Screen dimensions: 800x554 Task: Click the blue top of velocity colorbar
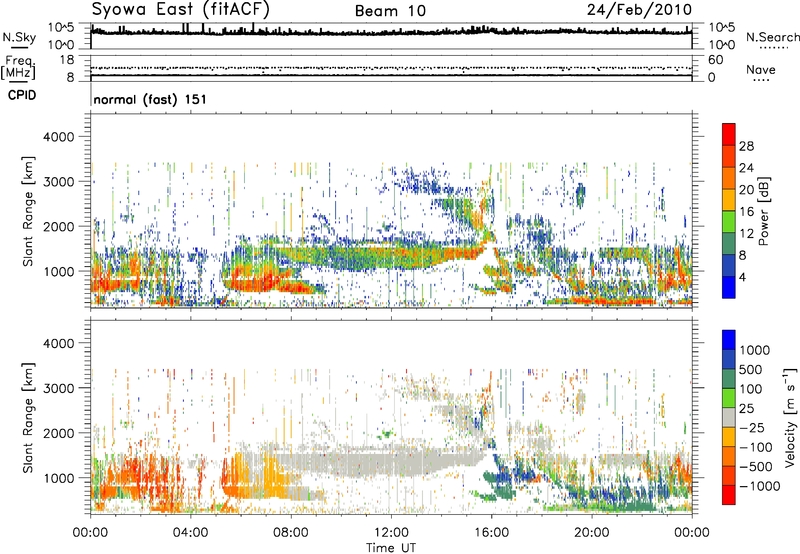[x=729, y=340]
